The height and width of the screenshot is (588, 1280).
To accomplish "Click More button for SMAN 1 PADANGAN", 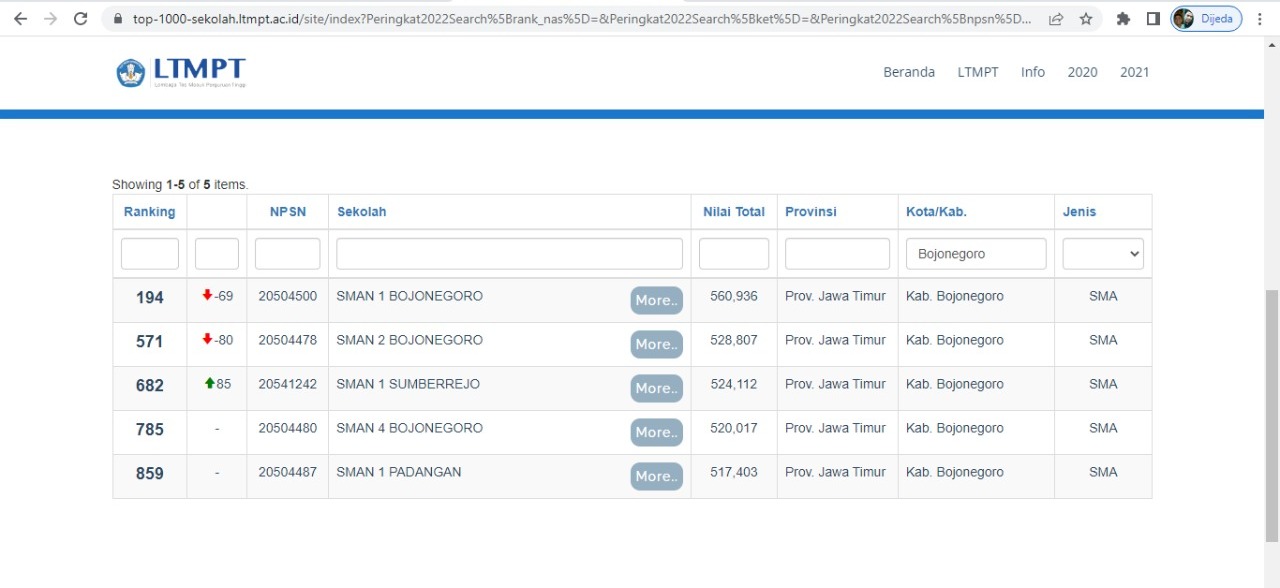I will tap(656, 476).
